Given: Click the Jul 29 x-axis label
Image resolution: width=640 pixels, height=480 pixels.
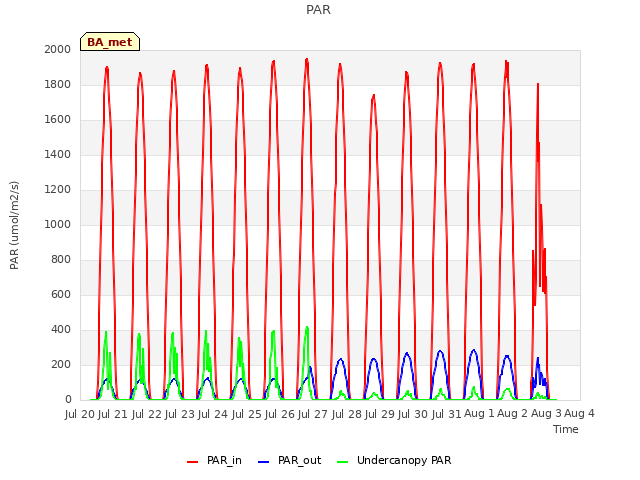Looking at the screenshot, I should [x=380, y=414].
